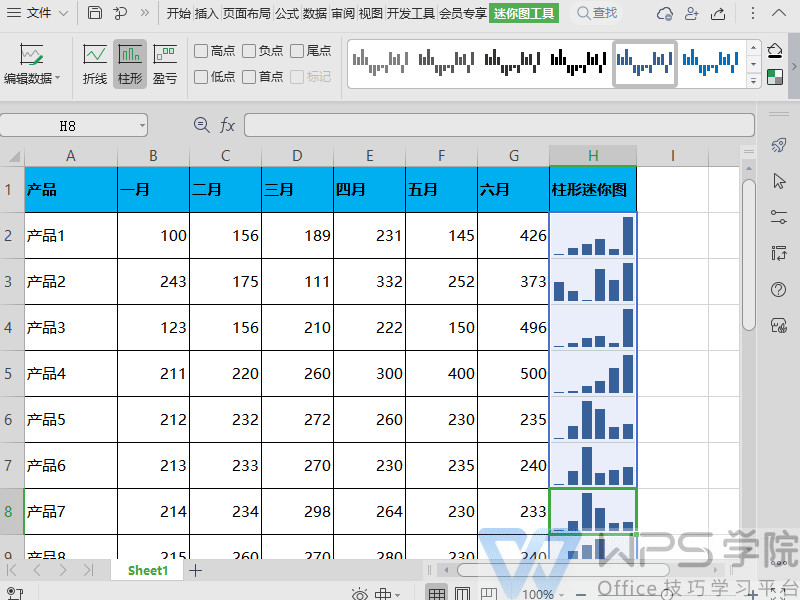Open the three-dot more options menu
Viewport: 800px width, 600px height.
coord(753,13)
